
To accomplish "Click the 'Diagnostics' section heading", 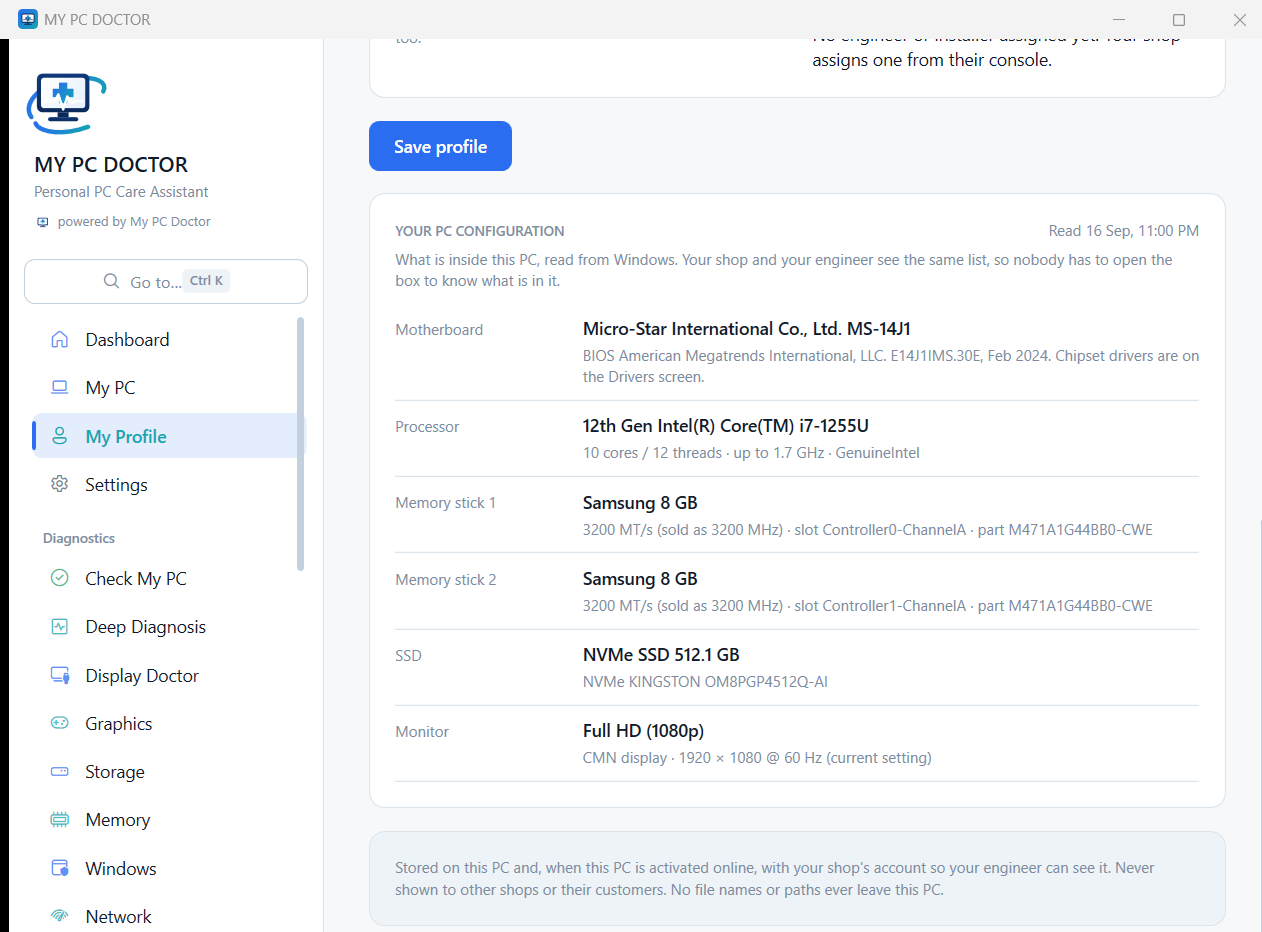I will [x=79, y=538].
